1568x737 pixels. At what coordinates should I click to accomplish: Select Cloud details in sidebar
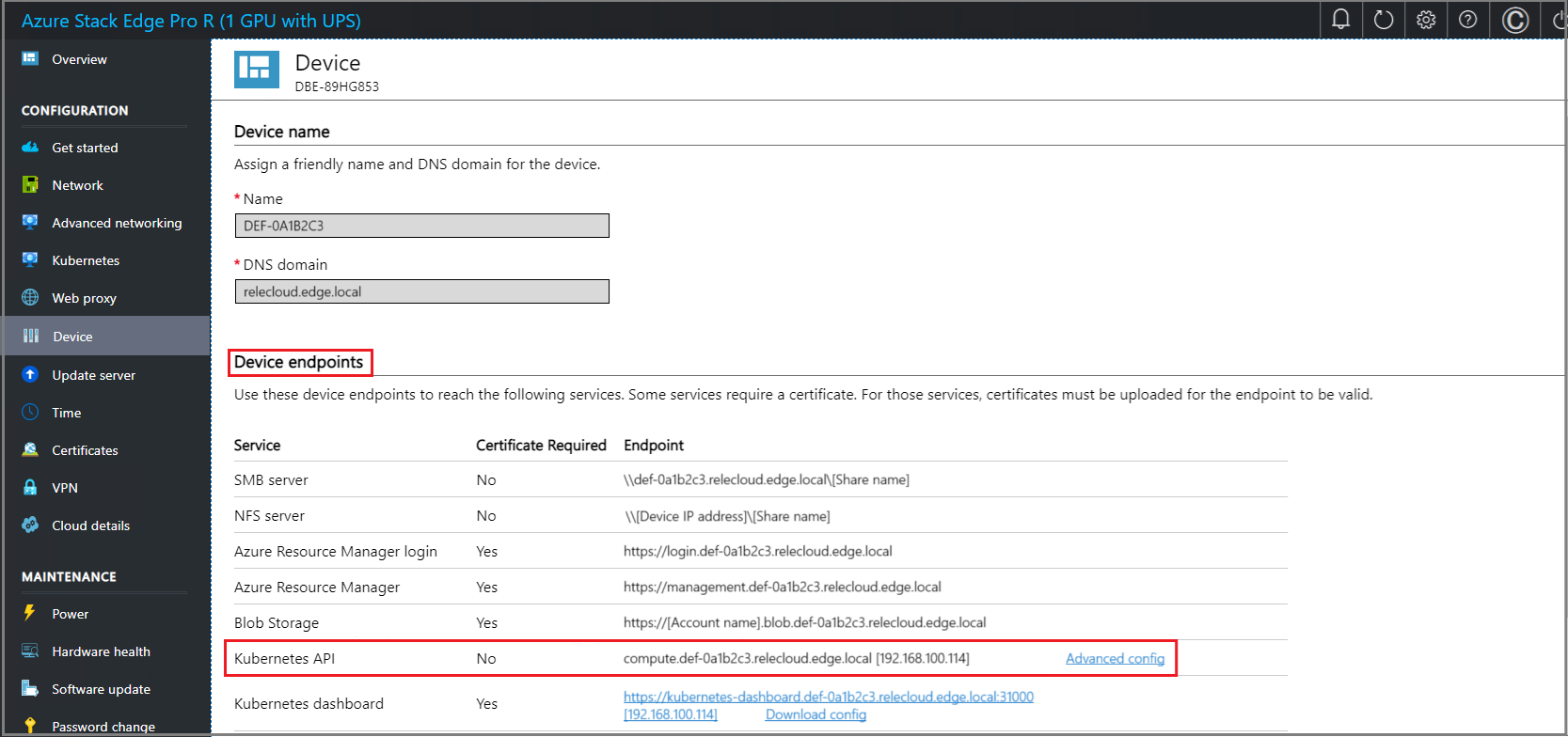(x=90, y=525)
